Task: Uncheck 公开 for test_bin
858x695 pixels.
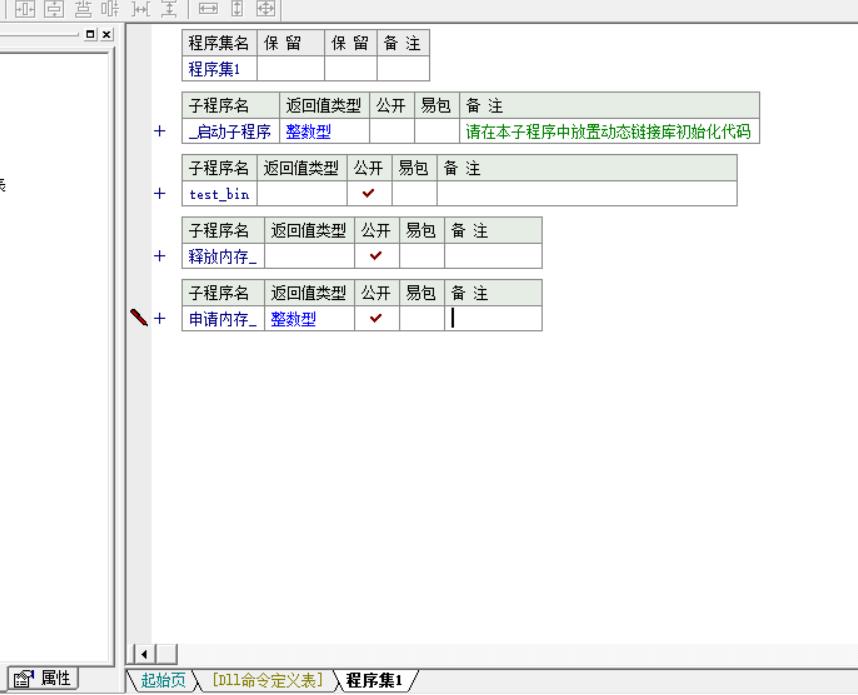Action: point(369,193)
